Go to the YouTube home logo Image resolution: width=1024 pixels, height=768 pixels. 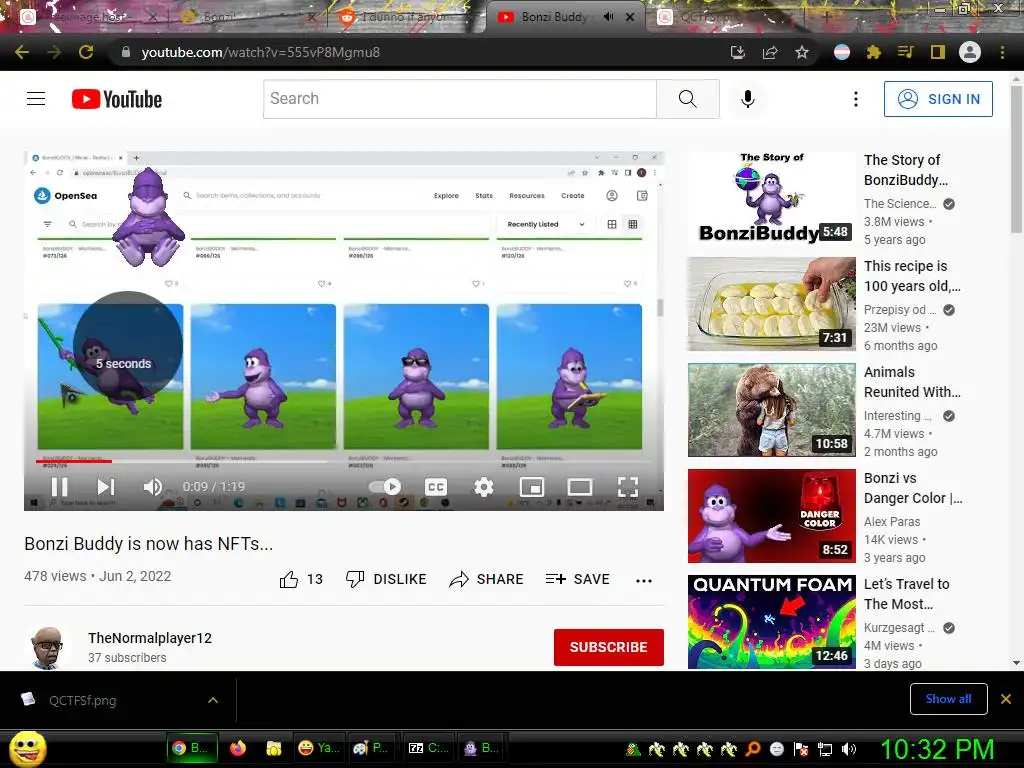(117, 99)
